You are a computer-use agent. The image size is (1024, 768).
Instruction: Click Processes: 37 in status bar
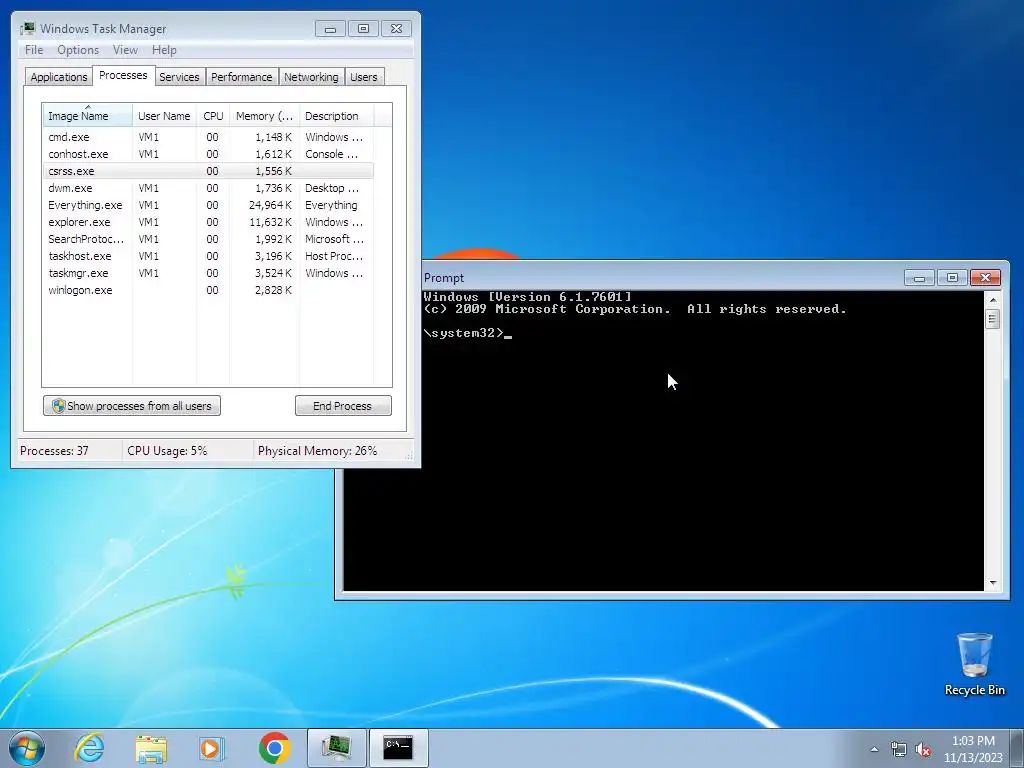pos(54,451)
